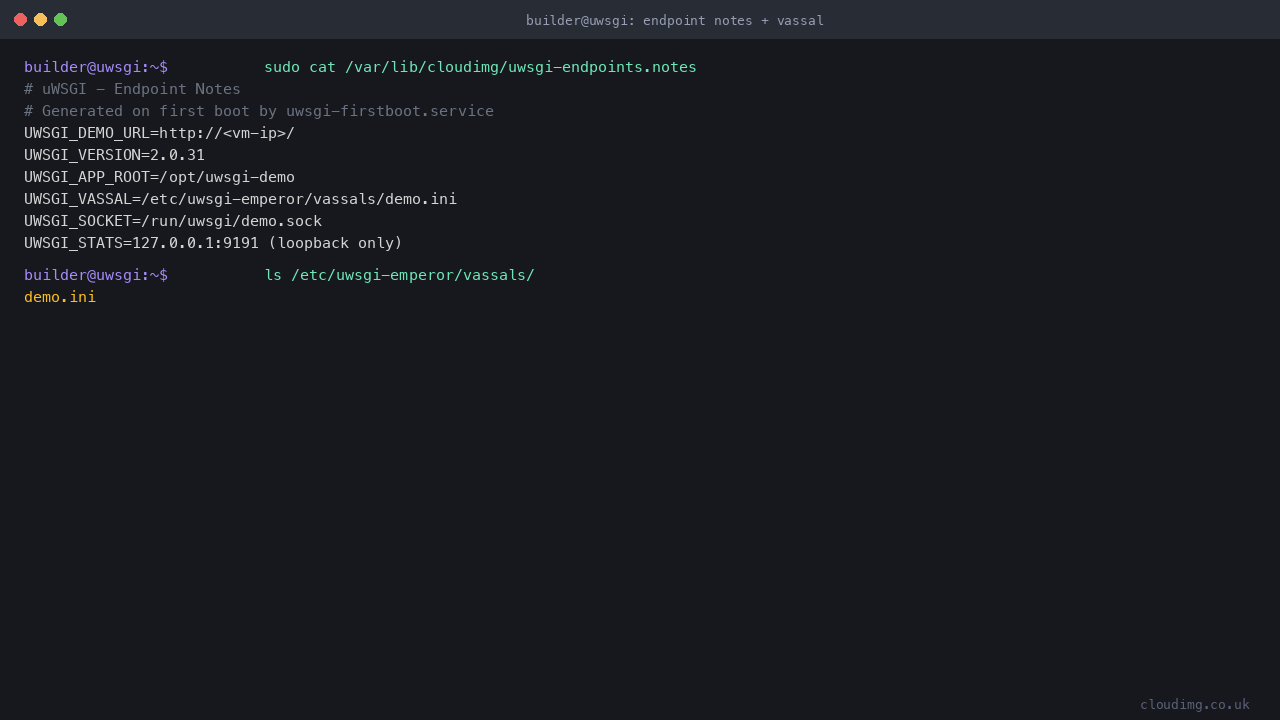The height and width of the screenshot is (720, 1280).
Task: Click the 'Generated on first boot' comment line
Action: coord(259,111)
